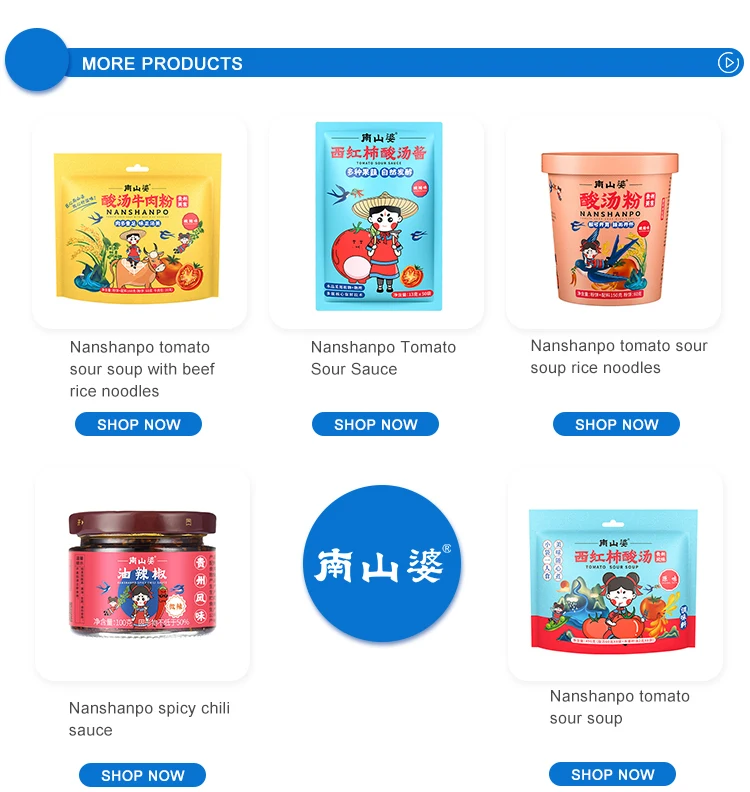Shop now for Nanshanpo tomato sour soup
The width and height of the screenshot is (750, 792).
(x=612, y=774)
